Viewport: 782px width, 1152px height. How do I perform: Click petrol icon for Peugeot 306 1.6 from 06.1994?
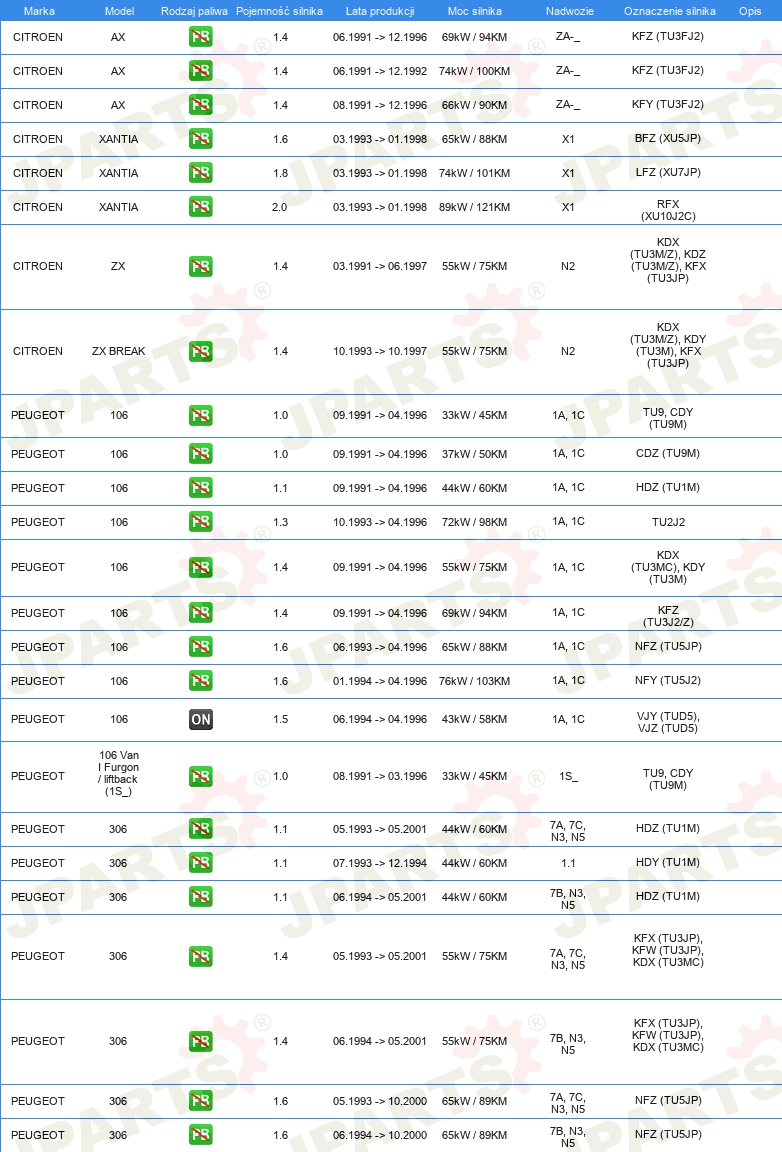[x=201, y=1134]
